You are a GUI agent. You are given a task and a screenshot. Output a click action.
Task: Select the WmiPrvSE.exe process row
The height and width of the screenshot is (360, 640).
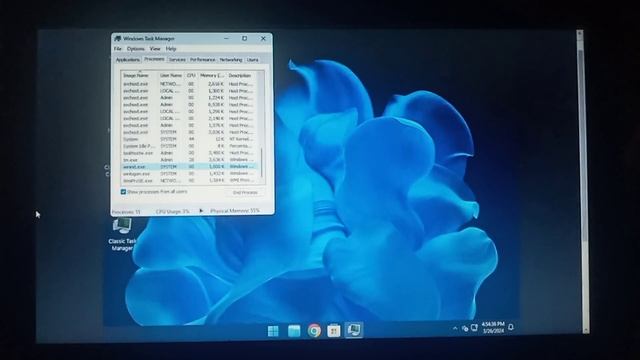click(190, 181)
